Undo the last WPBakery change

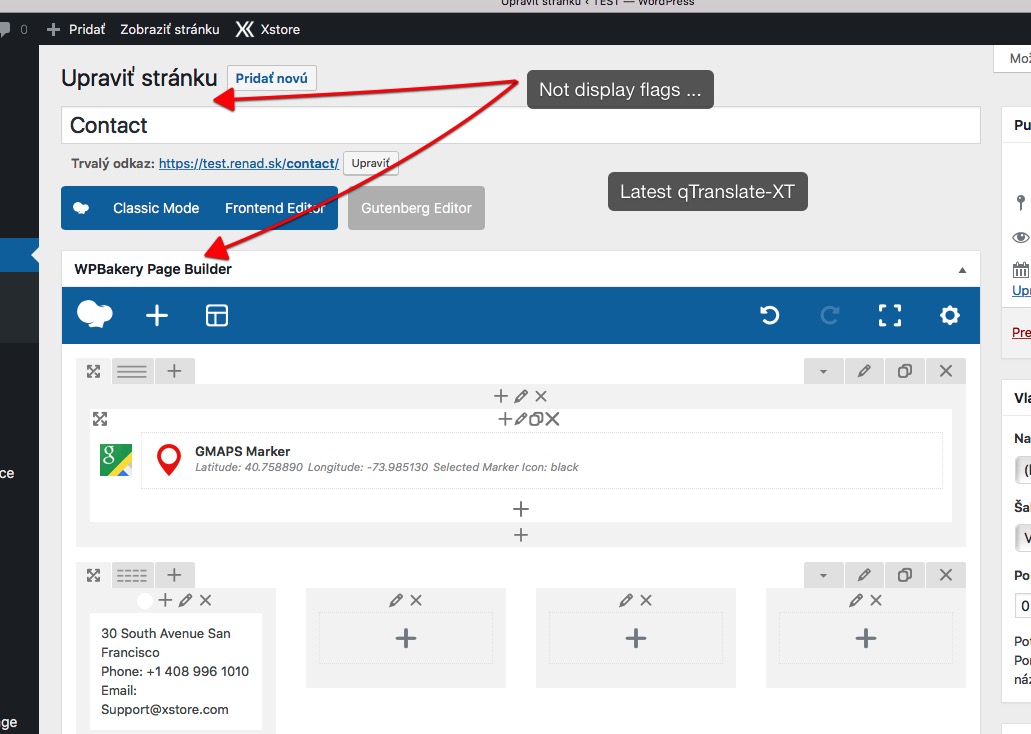[769, 315]
